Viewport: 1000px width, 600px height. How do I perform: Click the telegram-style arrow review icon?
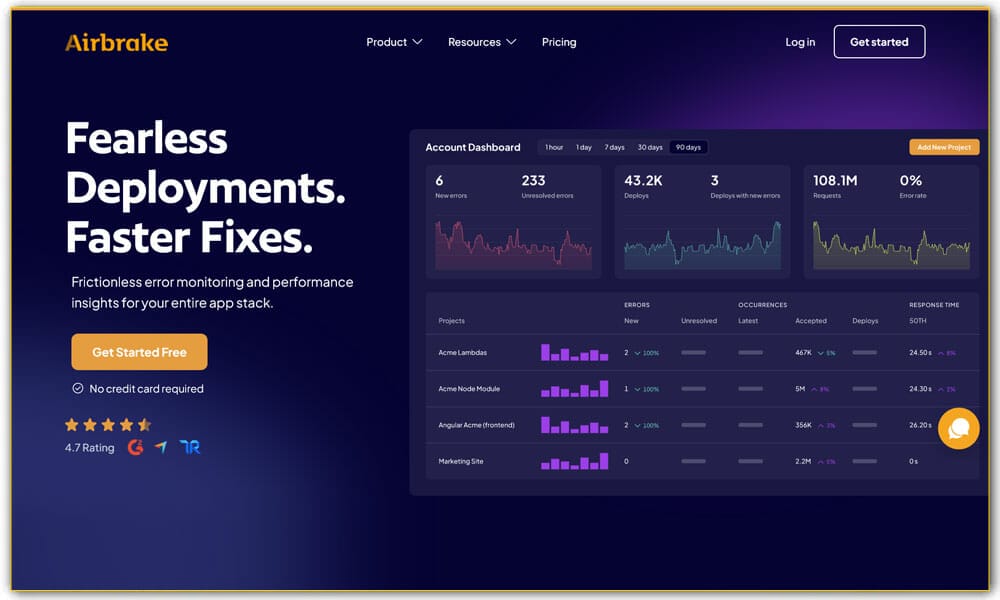(x=159, y=448)
